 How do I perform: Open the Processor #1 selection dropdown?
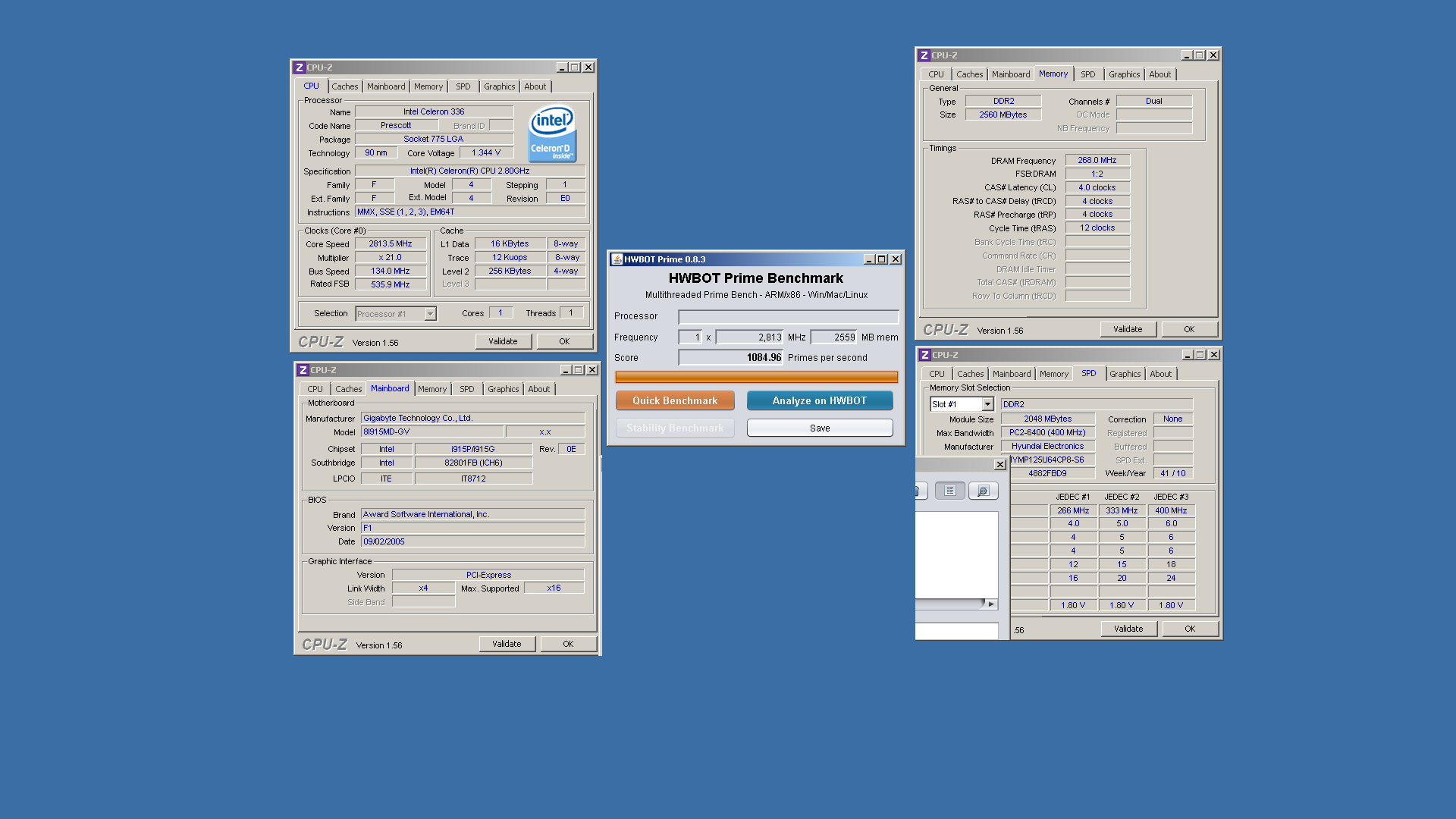[430, 314]
